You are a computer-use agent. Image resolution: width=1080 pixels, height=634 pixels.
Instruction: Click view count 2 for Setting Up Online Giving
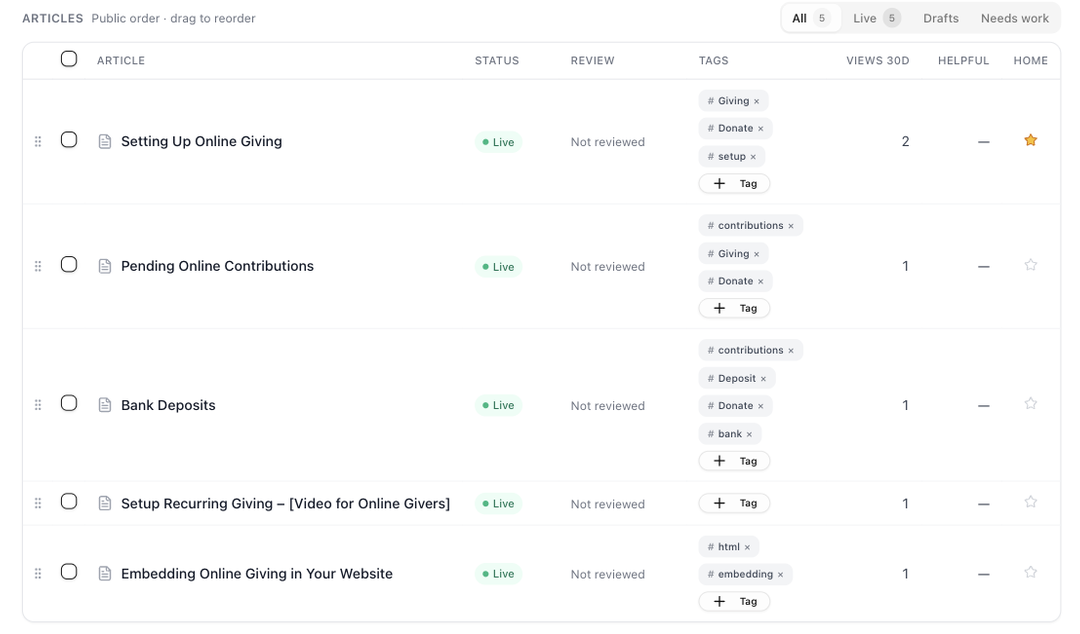(905, 141)
